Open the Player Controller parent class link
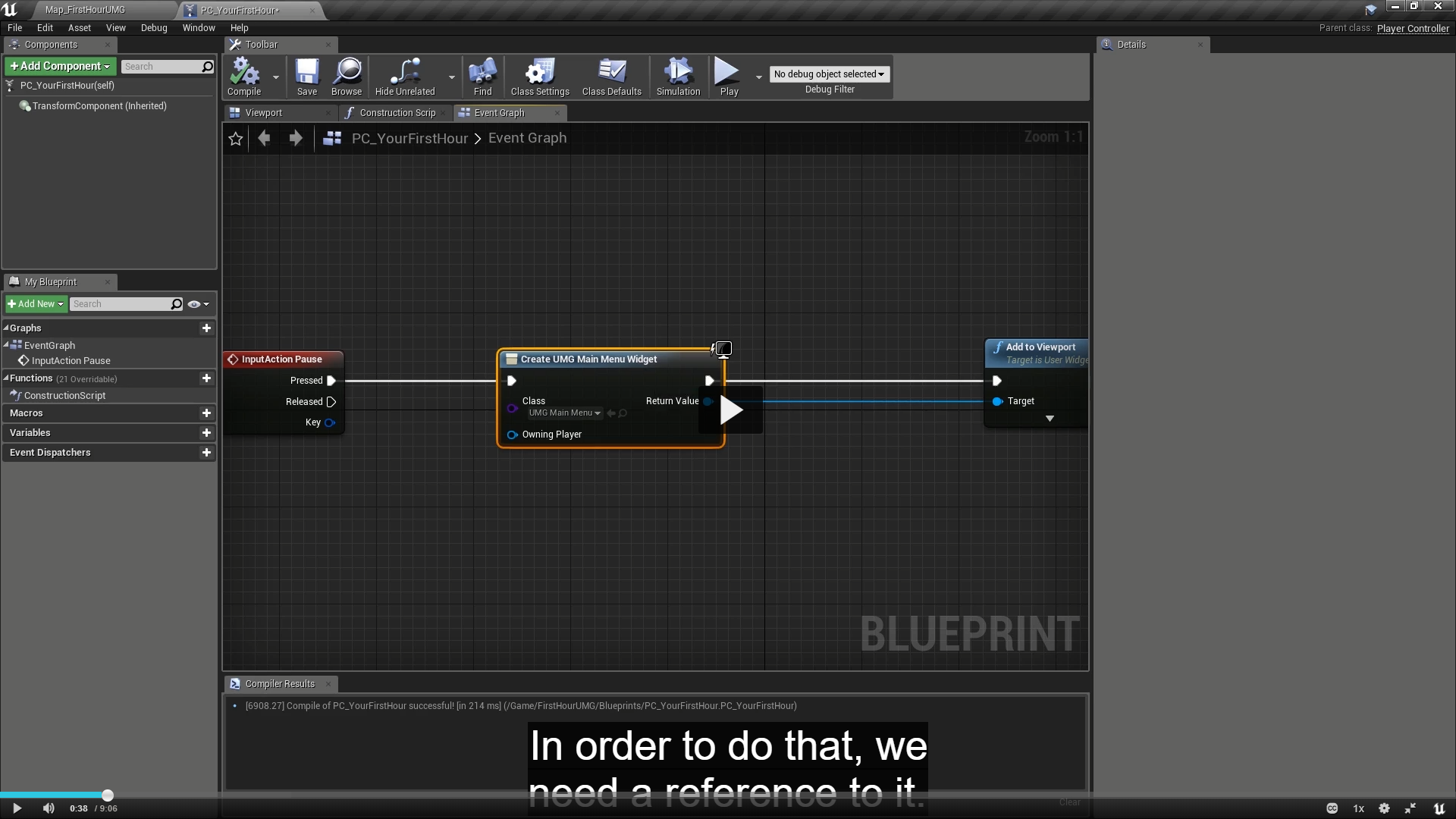 (1412, 29)
